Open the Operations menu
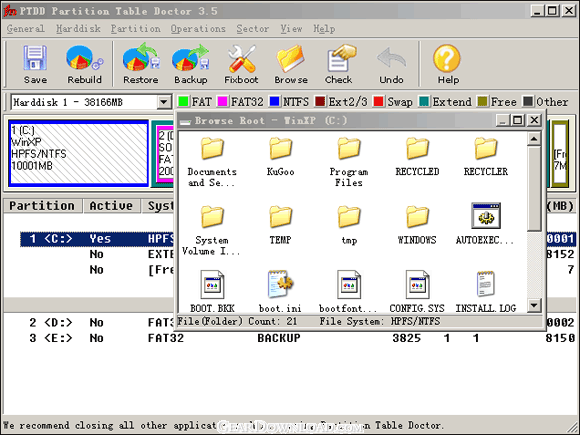The height and width of the screenshot is (435, 580). (198, 29)
